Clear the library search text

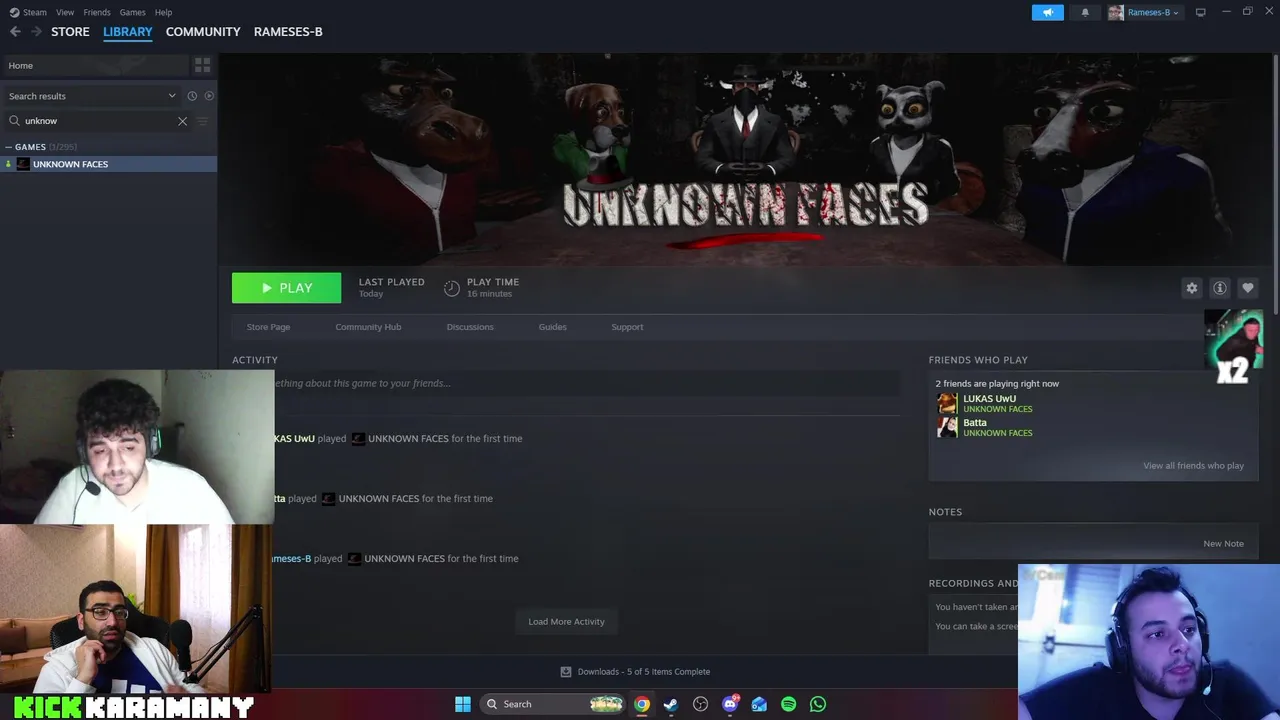click(182, 121)
